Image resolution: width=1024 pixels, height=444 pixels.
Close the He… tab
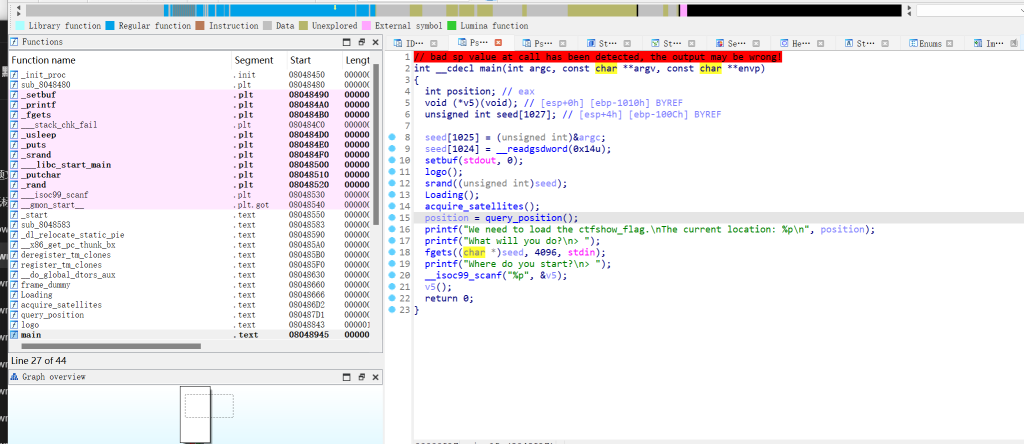click(x=821, y=44)
